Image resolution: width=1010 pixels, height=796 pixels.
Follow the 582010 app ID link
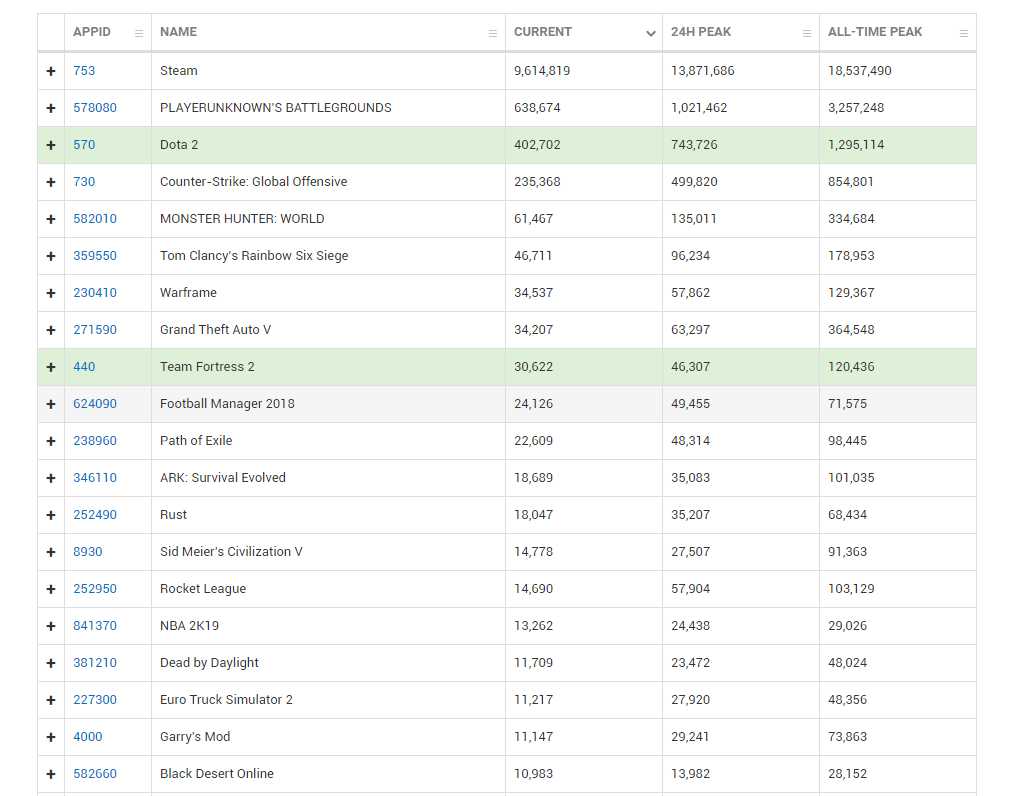95,219
